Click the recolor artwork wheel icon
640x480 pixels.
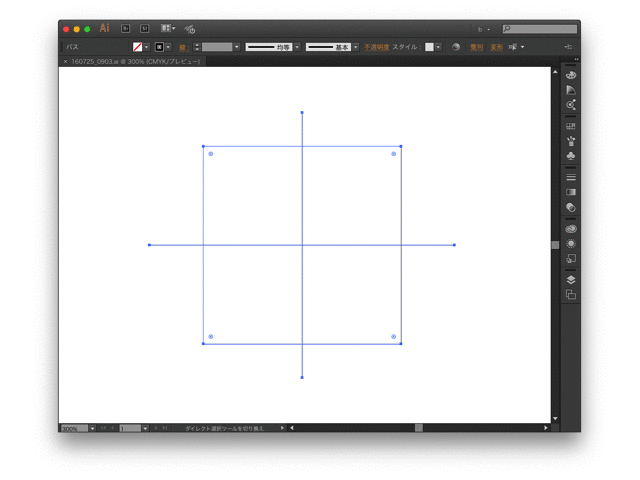pos(456,47)
